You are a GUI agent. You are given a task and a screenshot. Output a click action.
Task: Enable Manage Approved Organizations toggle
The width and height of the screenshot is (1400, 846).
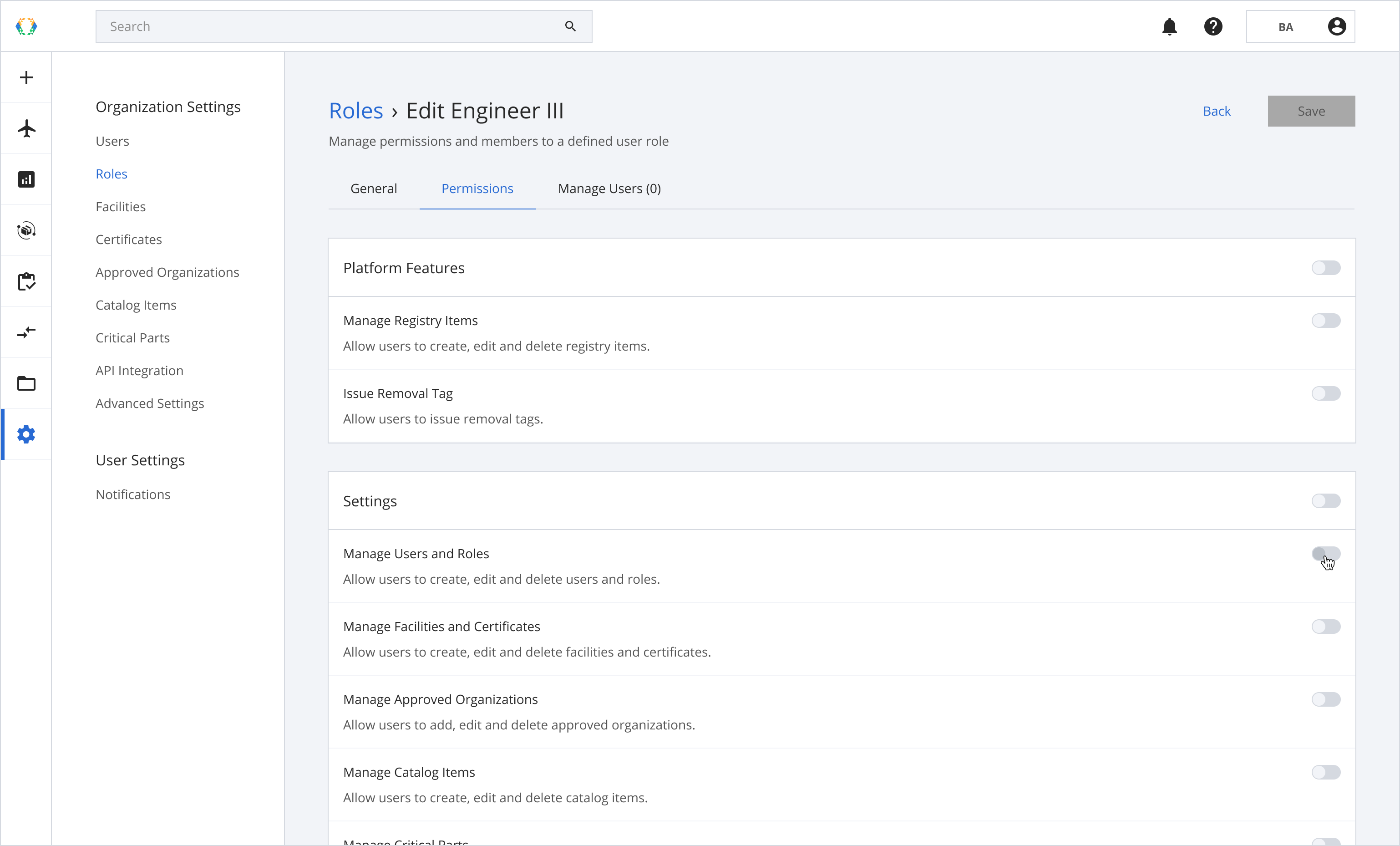point(1325,699)
